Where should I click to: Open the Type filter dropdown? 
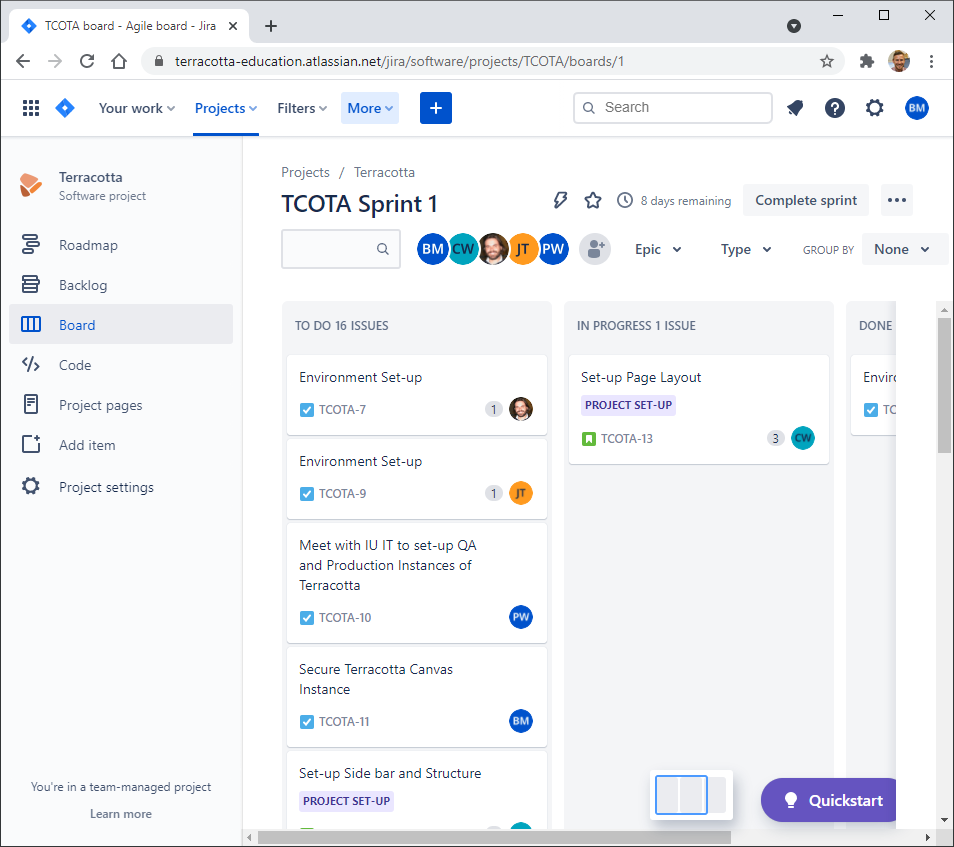click(746, 249)
